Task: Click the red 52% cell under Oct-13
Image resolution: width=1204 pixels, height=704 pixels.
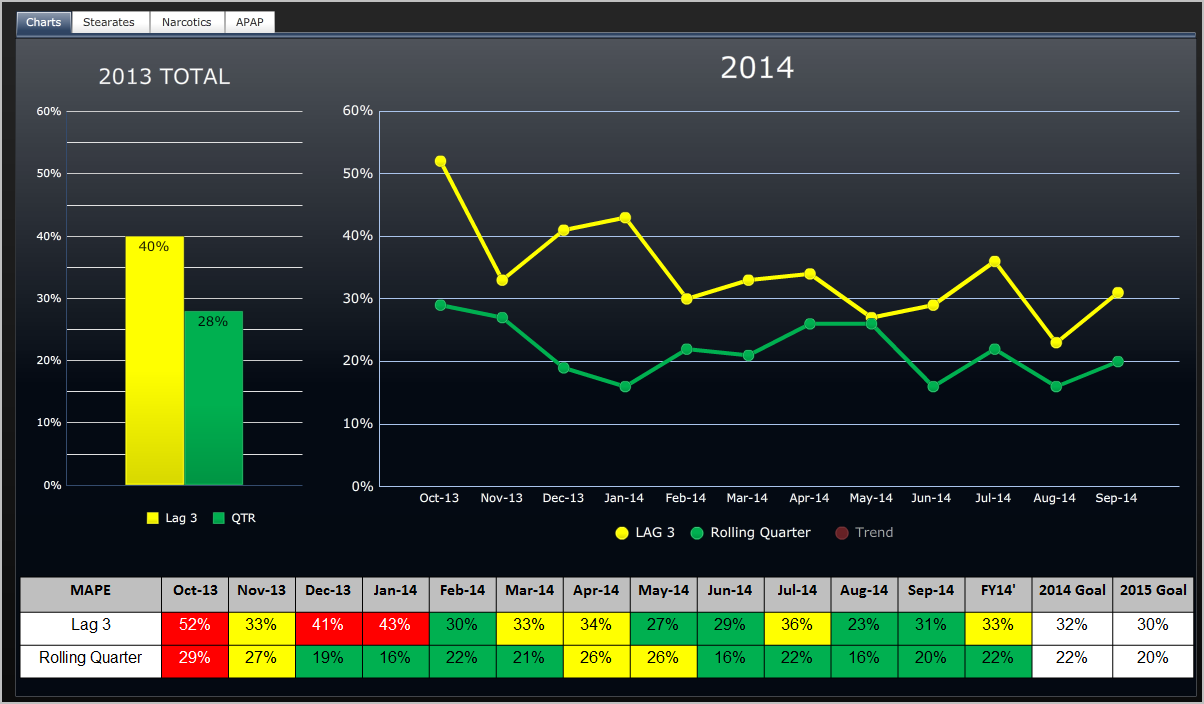Action: coord(195,625)
